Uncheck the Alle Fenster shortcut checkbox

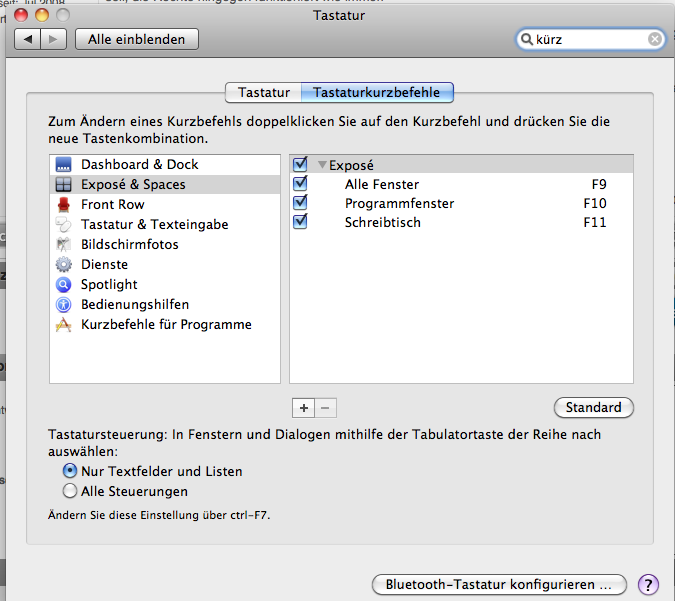coord(301,184)
